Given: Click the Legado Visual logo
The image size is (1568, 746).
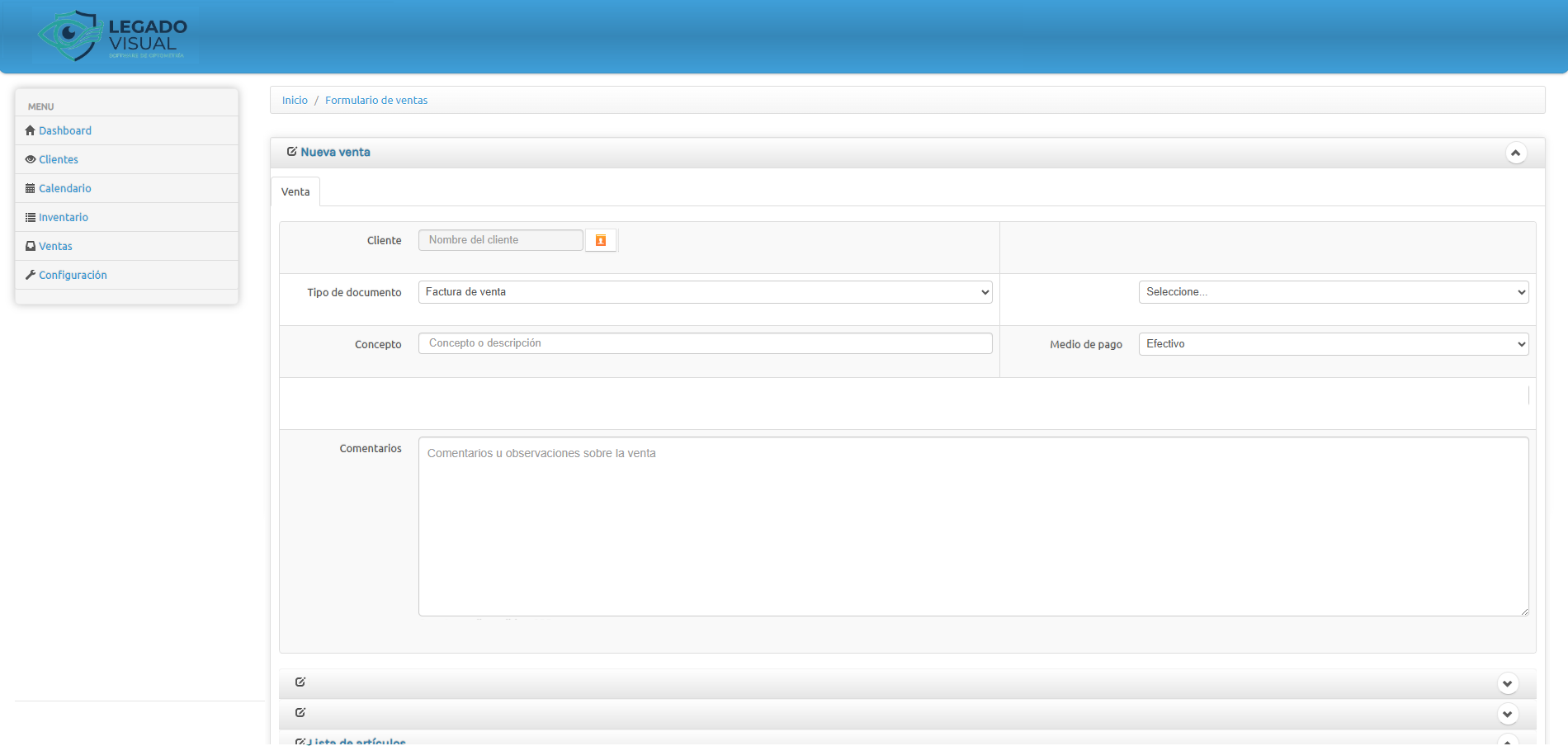Looking at the screenshot, I should [x=114, y=36].
